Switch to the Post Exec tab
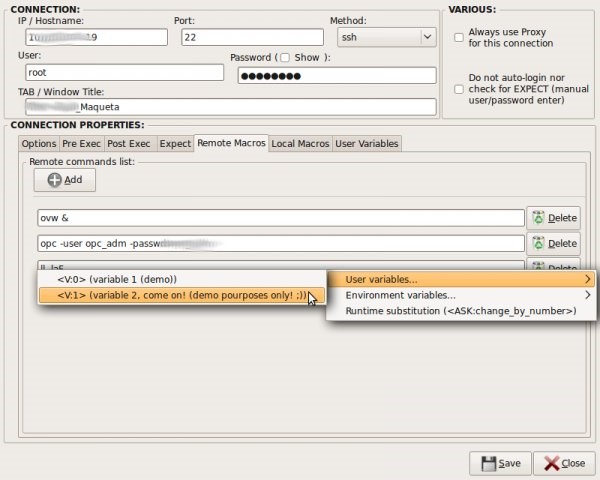600x480 pixels. 129,144
